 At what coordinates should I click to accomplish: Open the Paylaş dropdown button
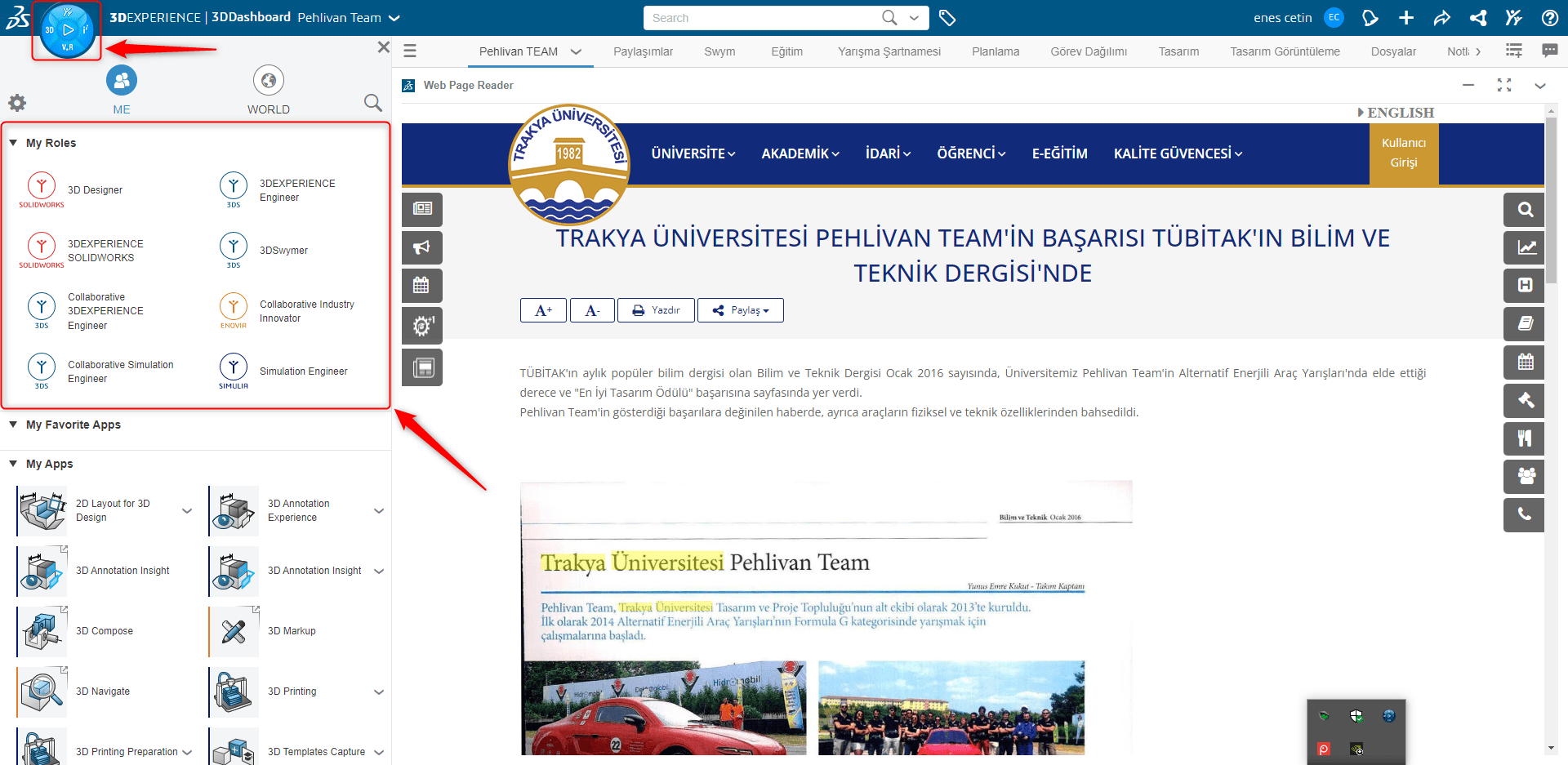[741, 310]
